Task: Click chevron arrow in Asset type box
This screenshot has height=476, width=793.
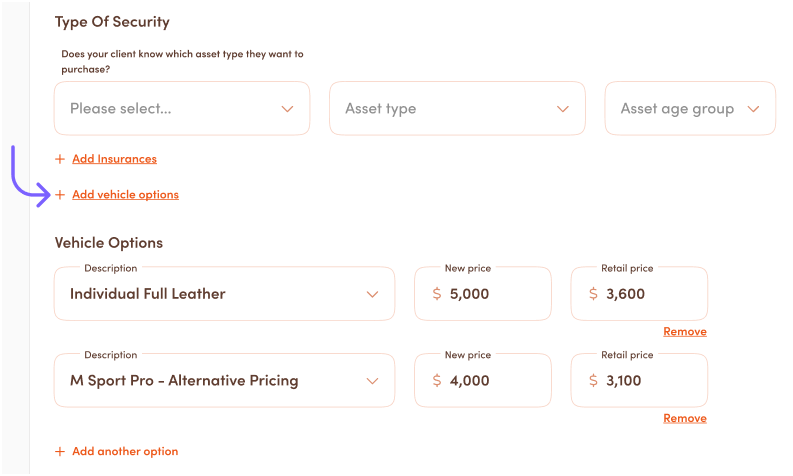Action: pyautogui.click(x=563, y=109)
